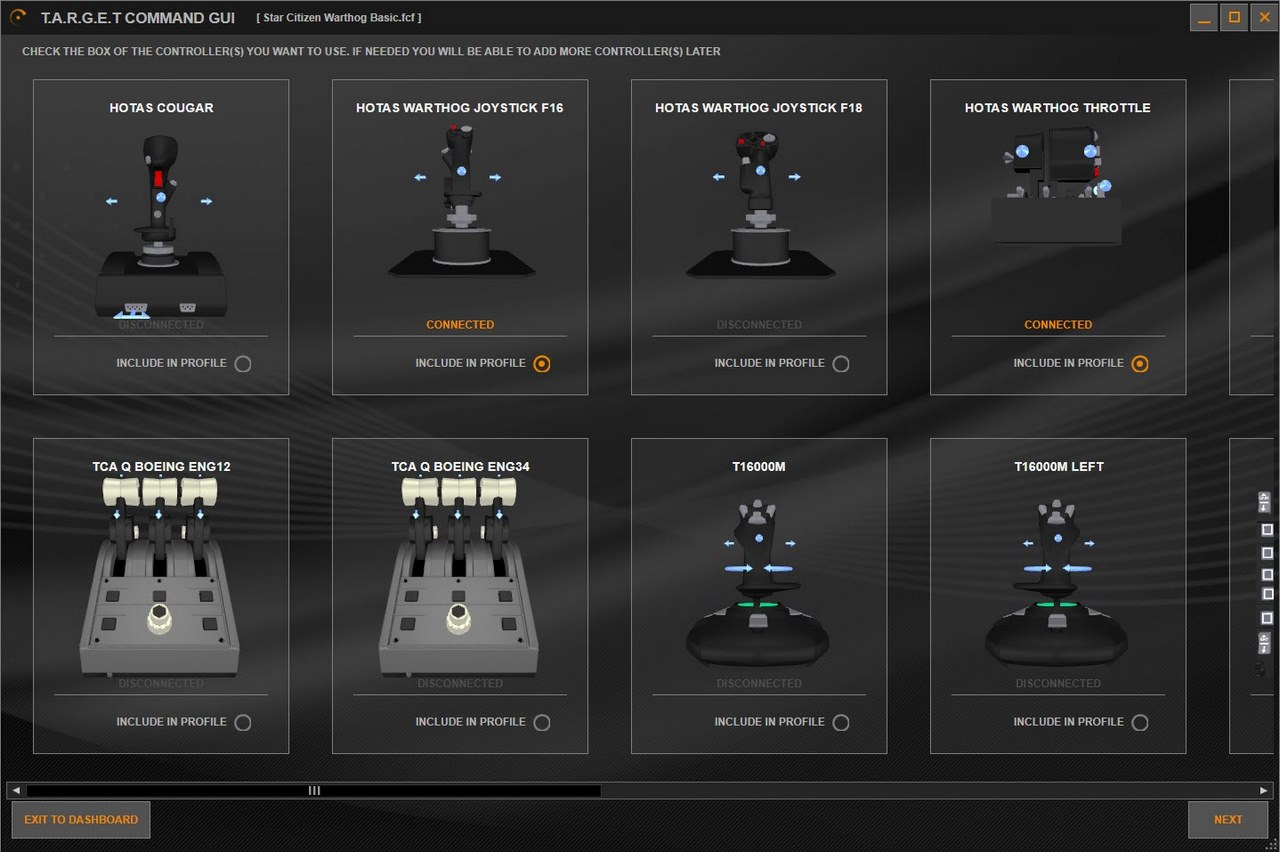The height and width of the screenshot is (852, 1280).
Task: Include HOTAS Warthog Joystick F18 in profile
Action: (840, 364)
